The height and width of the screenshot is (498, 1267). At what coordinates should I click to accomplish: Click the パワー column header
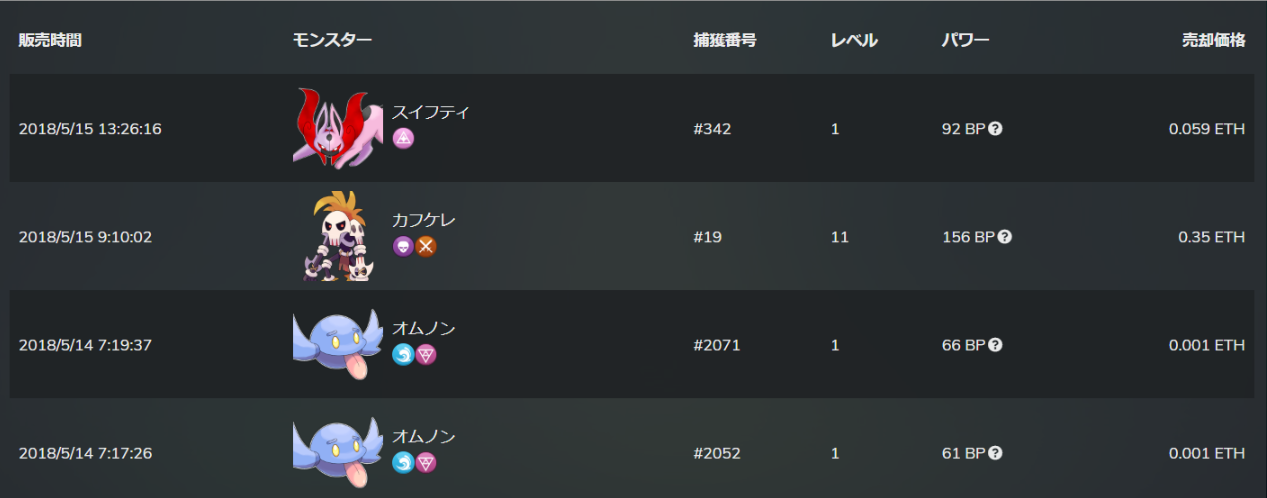point(965,41)
